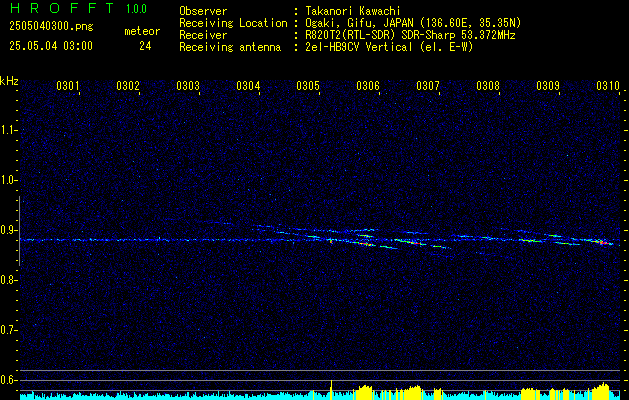629x400 pixels.
Task: Click the 0303 time marker
Action: click(x=188, y=86)
